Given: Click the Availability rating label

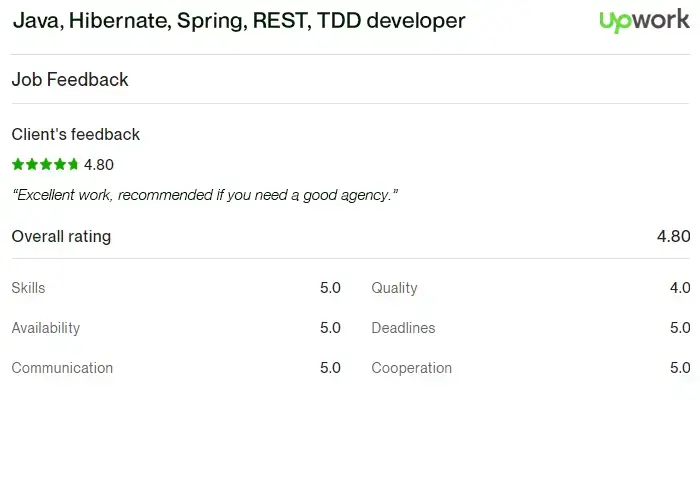Looking at the screenshot, I should point(46,328).
